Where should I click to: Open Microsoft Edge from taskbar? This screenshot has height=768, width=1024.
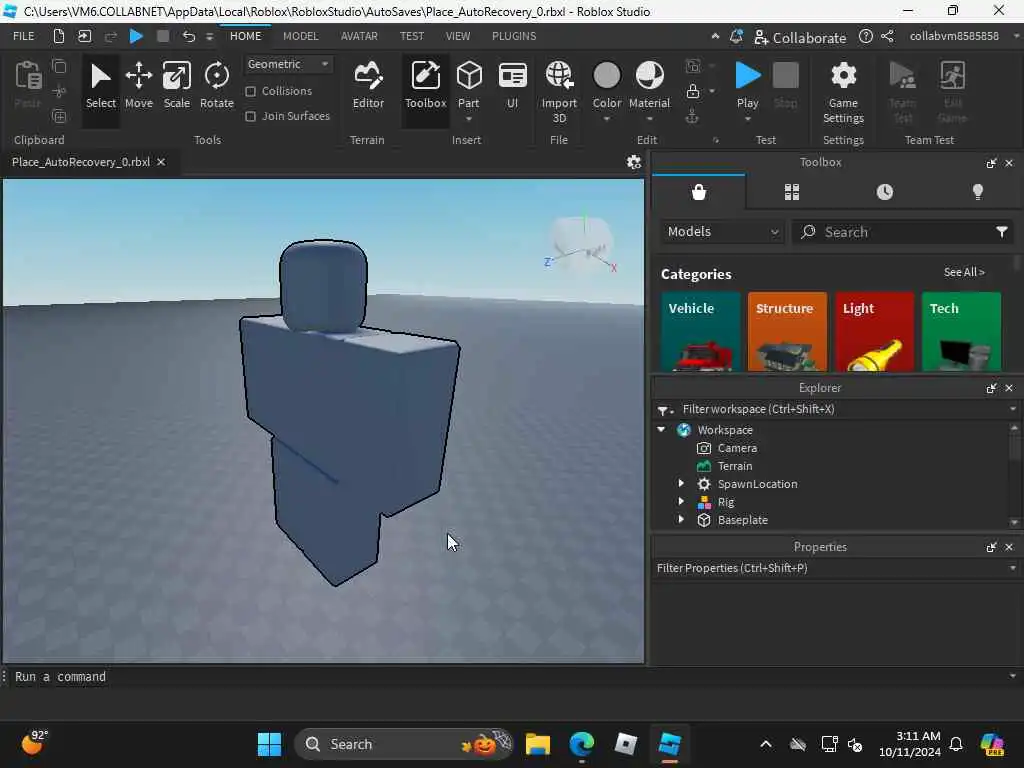coord(581,744)
